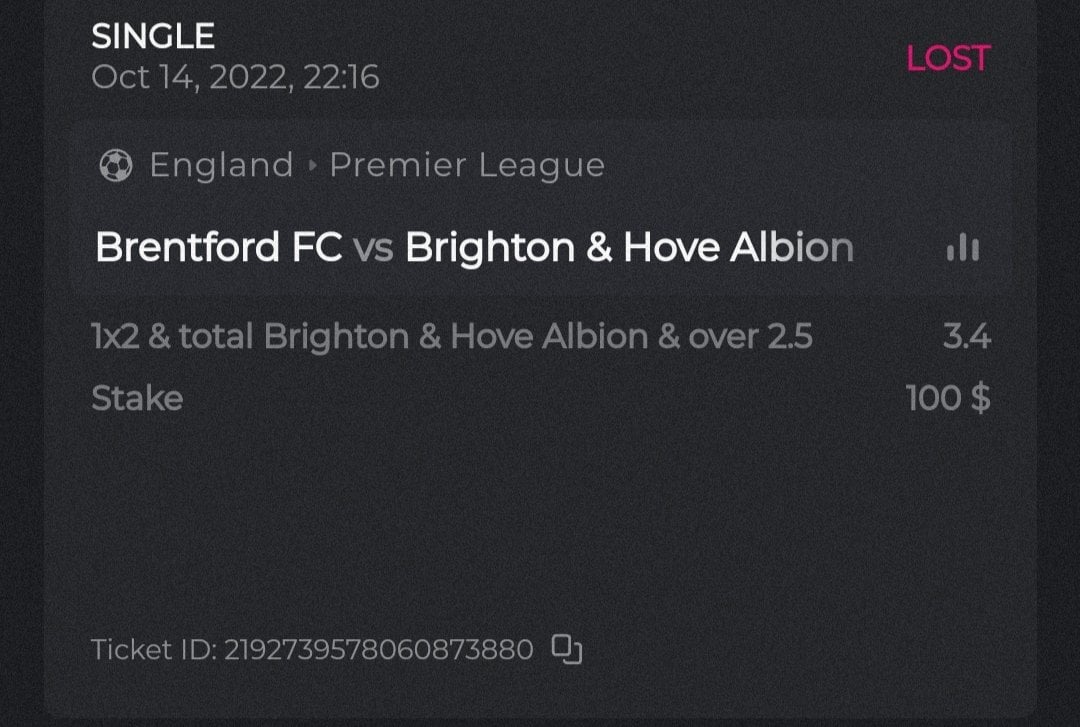1080x727 pixels.
Task: Click empty area below Stake row
Action: pyautogui.click(x=540, y=510)
